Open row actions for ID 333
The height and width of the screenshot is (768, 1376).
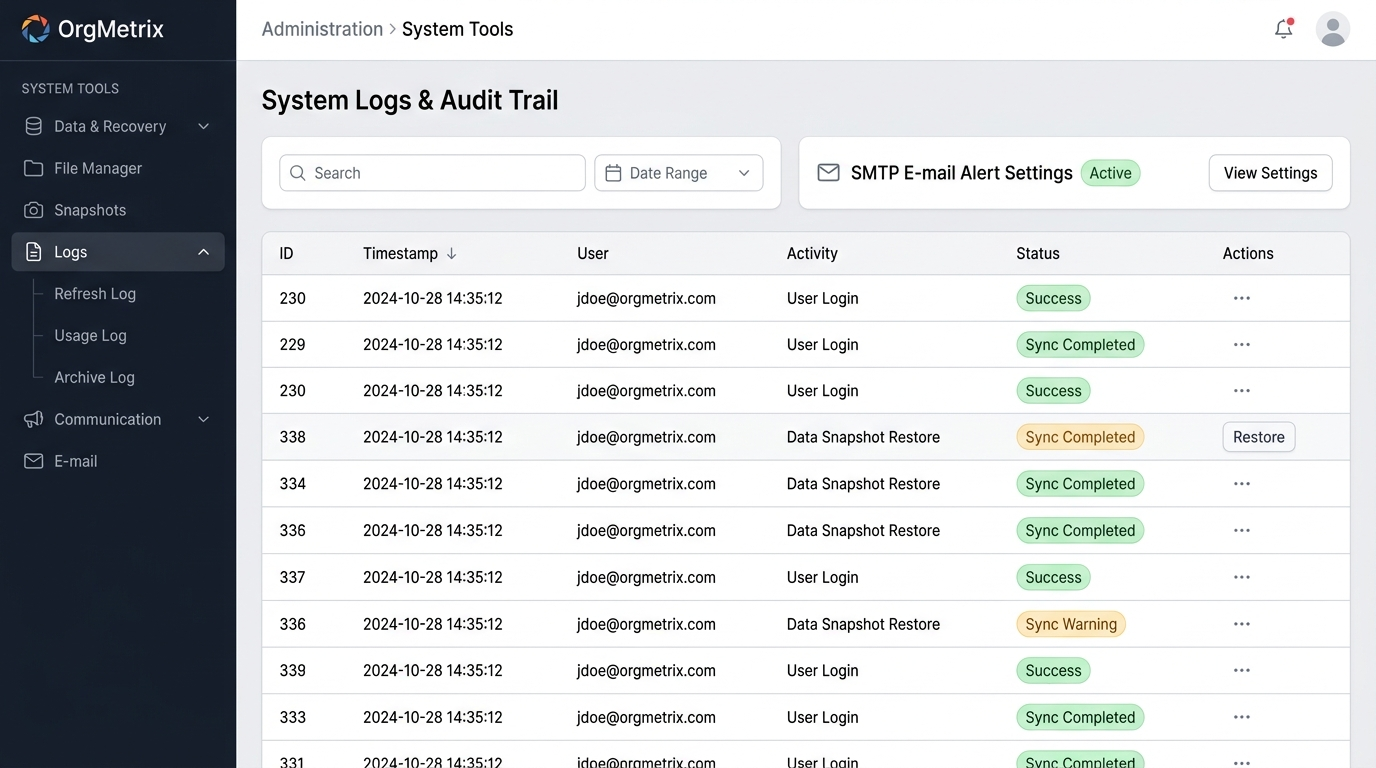click(1242, 717)
